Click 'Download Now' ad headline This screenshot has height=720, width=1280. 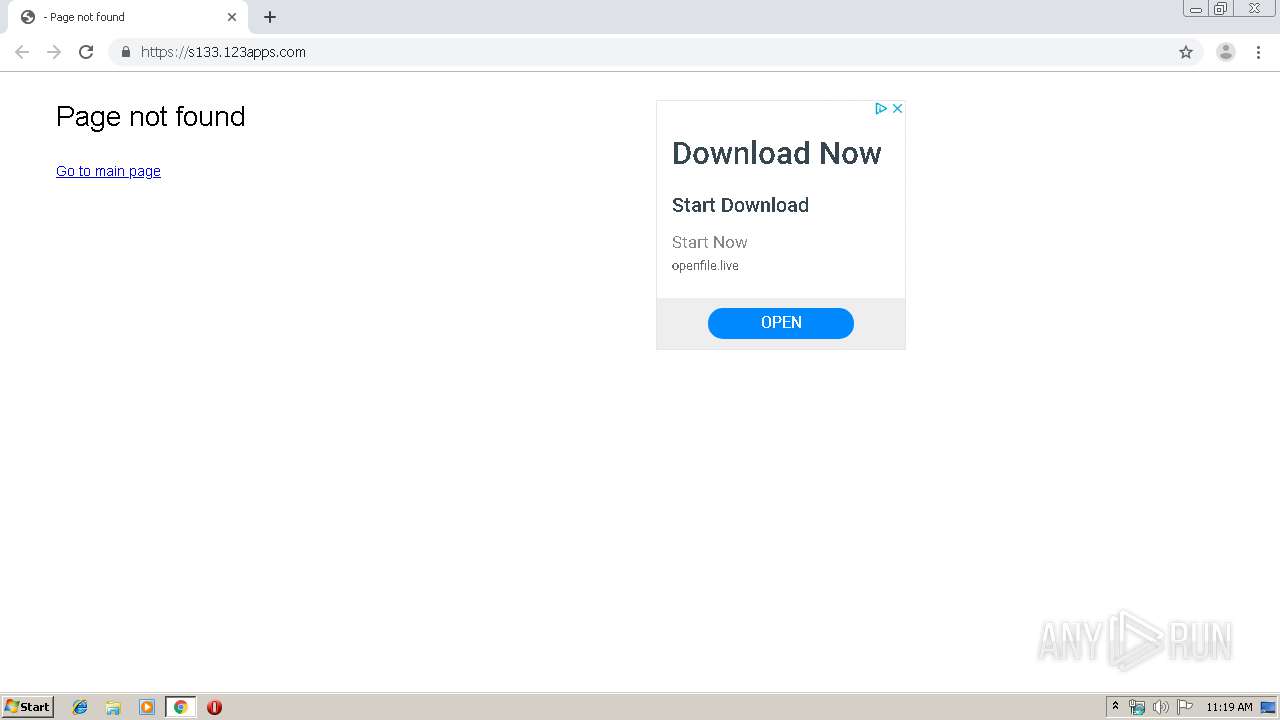click(776, 153)
